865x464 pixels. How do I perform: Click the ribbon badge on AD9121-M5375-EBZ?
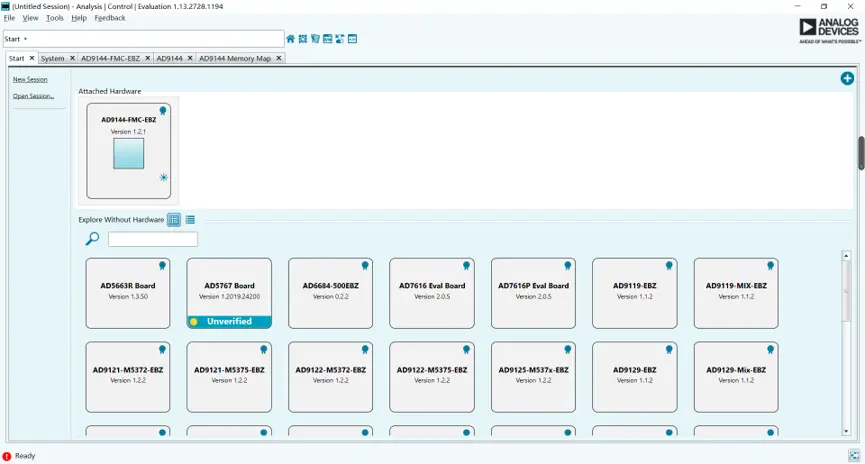[264, 350]
